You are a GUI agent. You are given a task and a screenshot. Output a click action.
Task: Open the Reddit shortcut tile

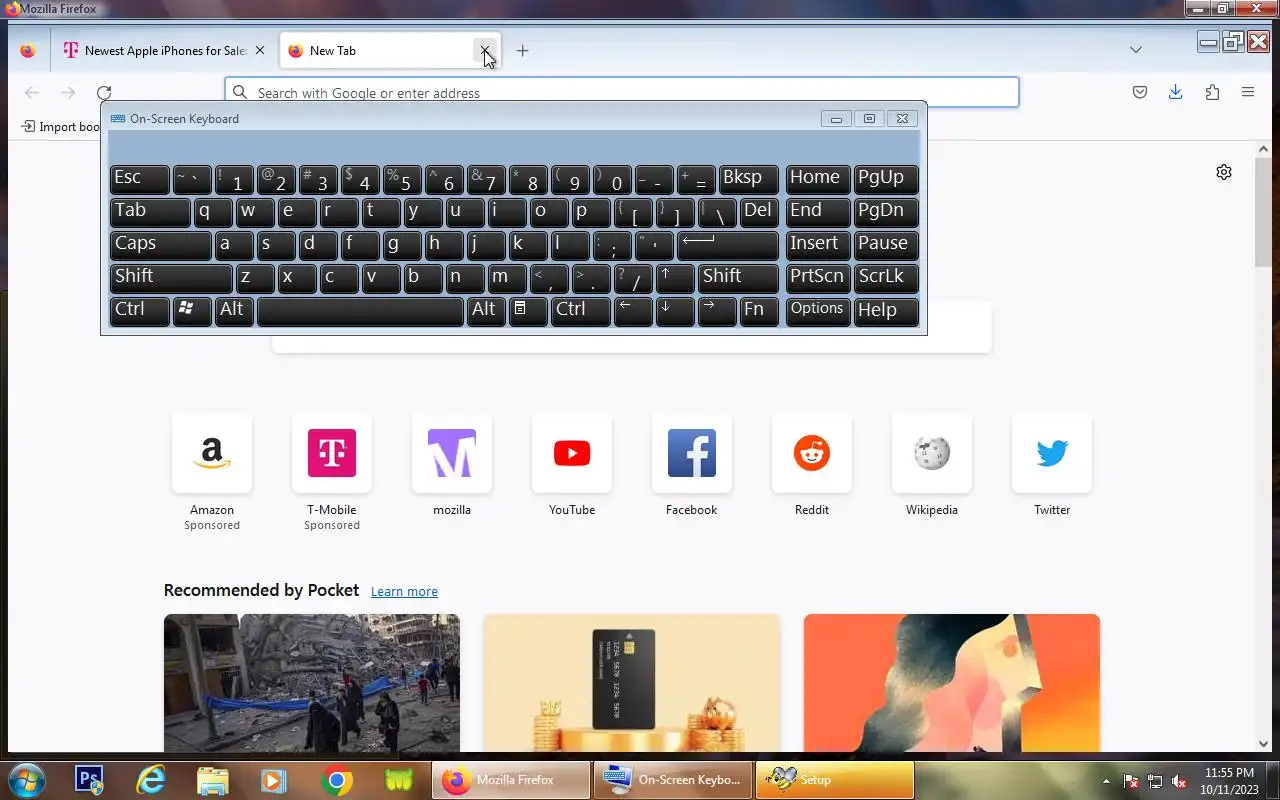tap(812, 453)
